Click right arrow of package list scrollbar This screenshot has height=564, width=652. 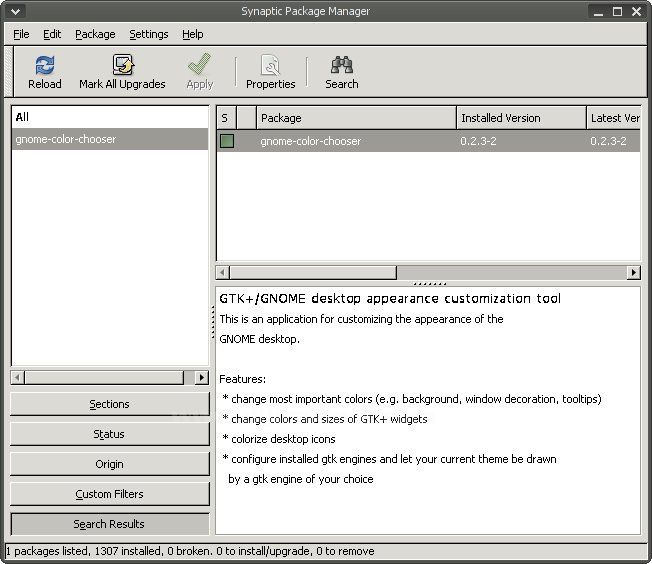633,272
